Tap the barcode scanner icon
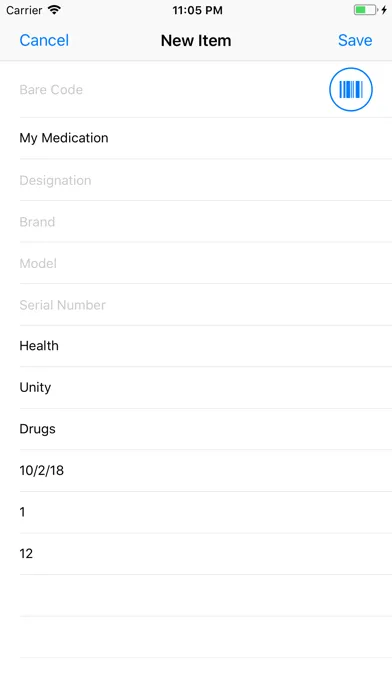This screenshot has width=392, height=696. point(351,89)
